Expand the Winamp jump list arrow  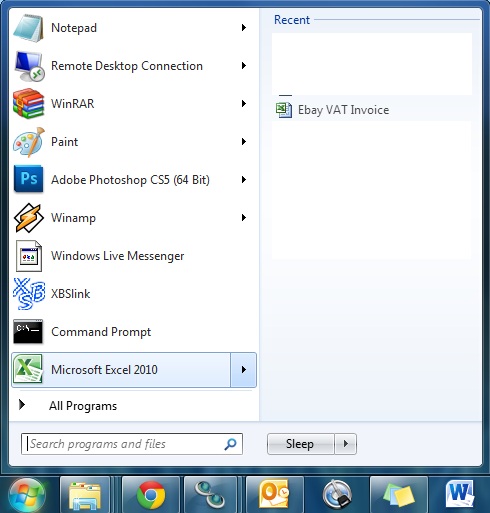(244, 218)
